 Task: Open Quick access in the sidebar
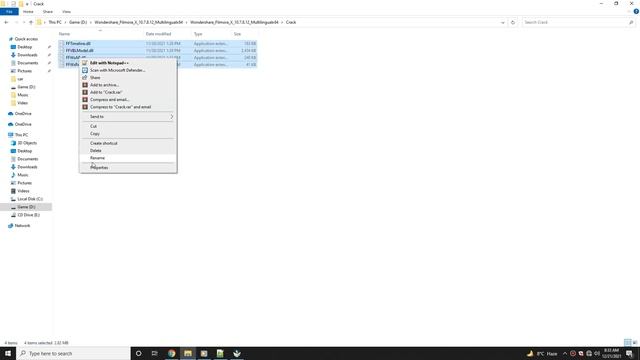26,39
